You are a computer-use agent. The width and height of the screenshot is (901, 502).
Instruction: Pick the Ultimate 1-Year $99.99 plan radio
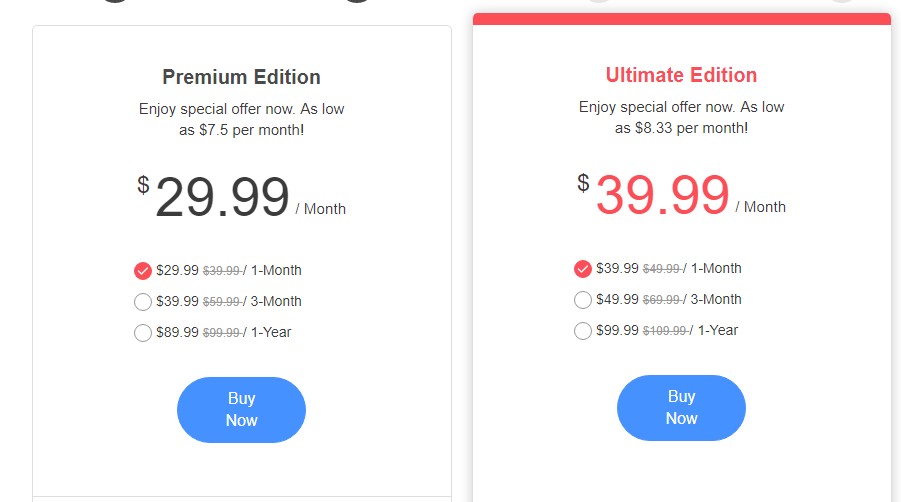click(x=583, y=331)
